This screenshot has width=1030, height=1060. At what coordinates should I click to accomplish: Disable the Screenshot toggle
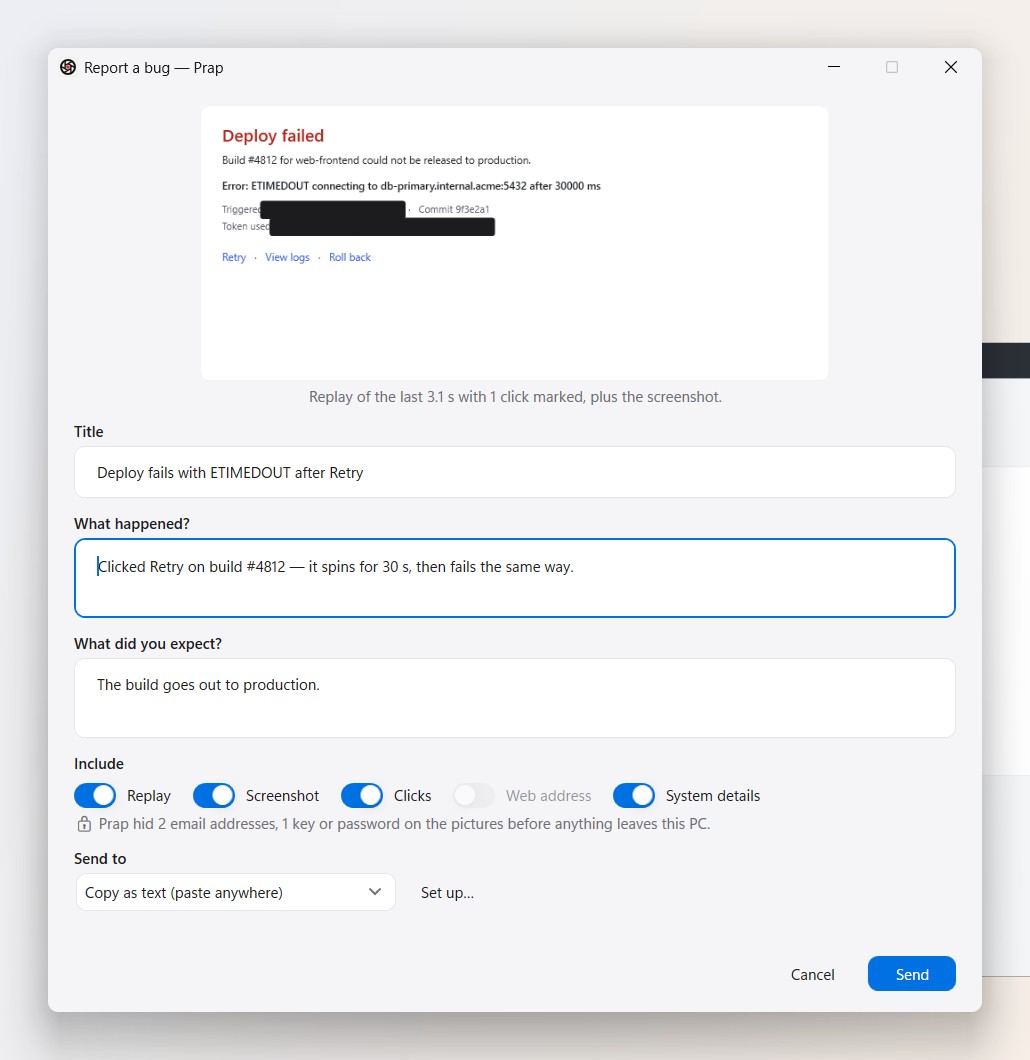[214, 796]
